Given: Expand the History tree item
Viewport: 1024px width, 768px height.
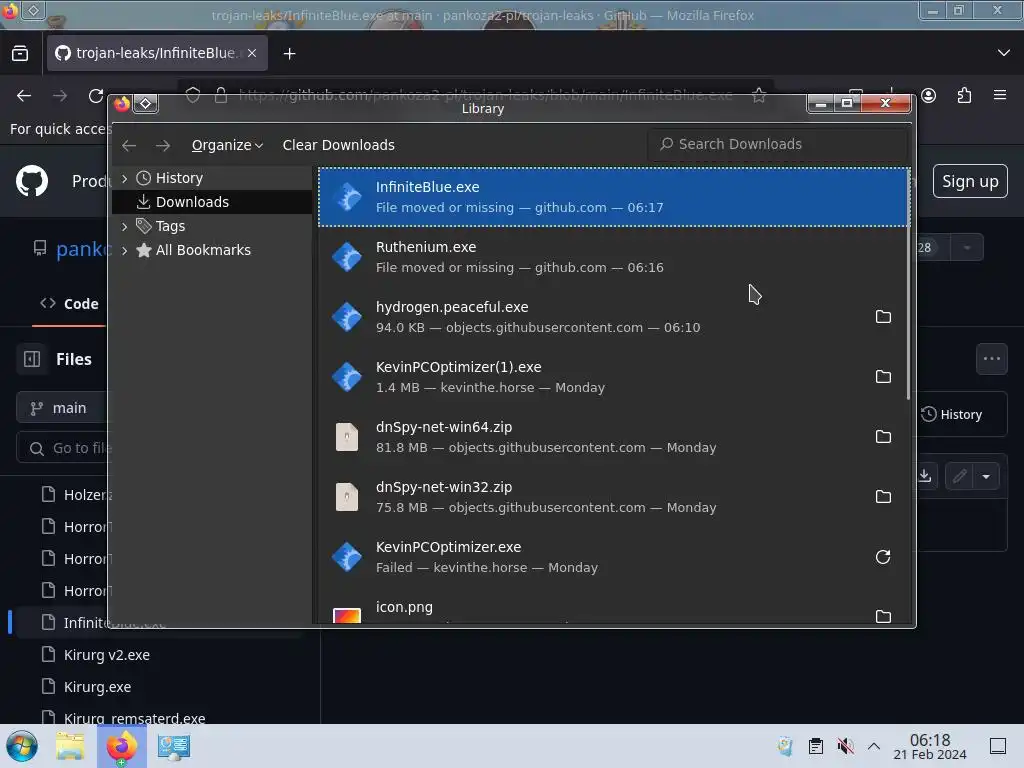Looking at the screenshot, I should coord(125,178).
